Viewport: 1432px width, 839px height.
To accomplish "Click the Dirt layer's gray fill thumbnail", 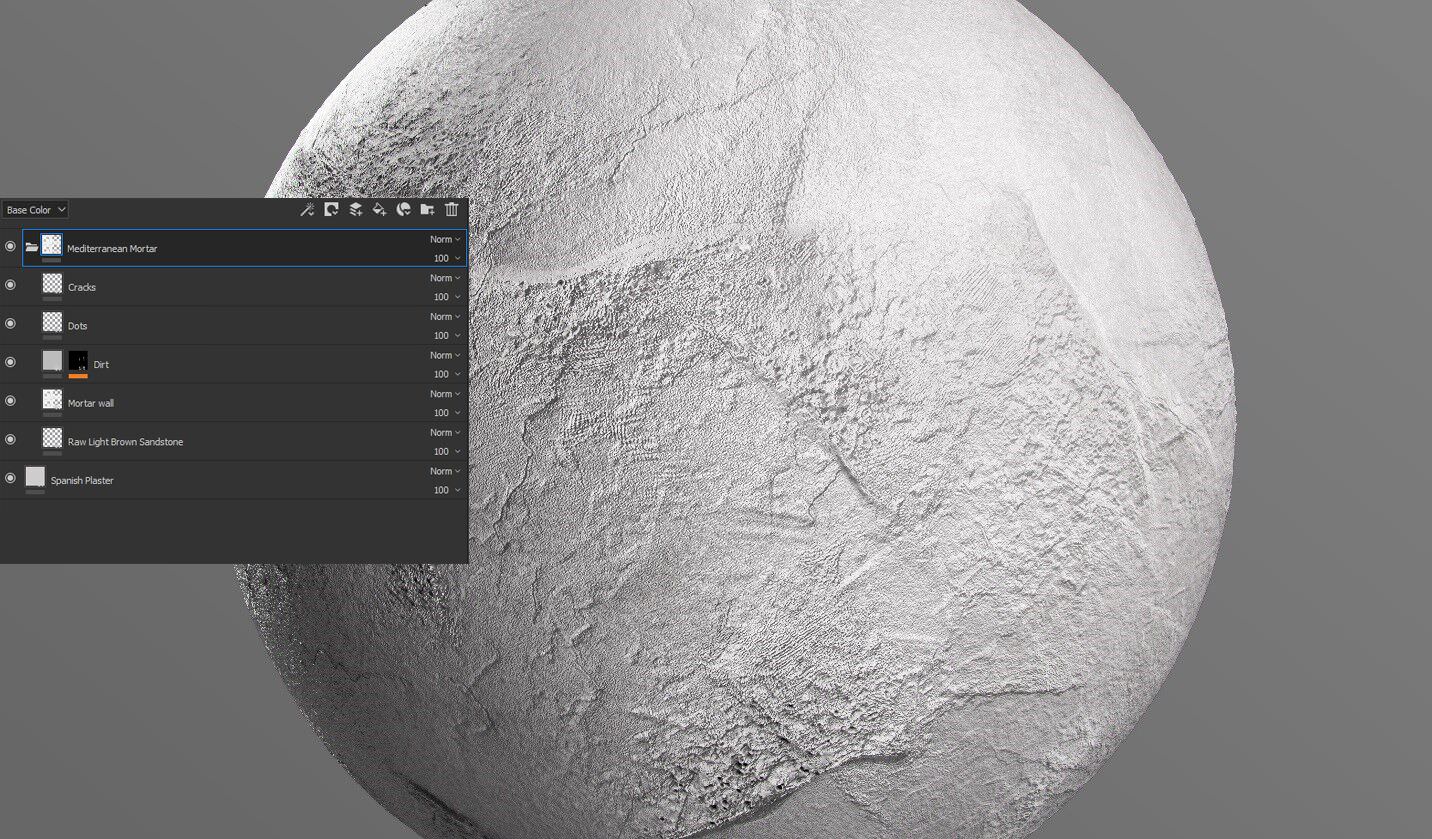I will [x=52, y=361].
